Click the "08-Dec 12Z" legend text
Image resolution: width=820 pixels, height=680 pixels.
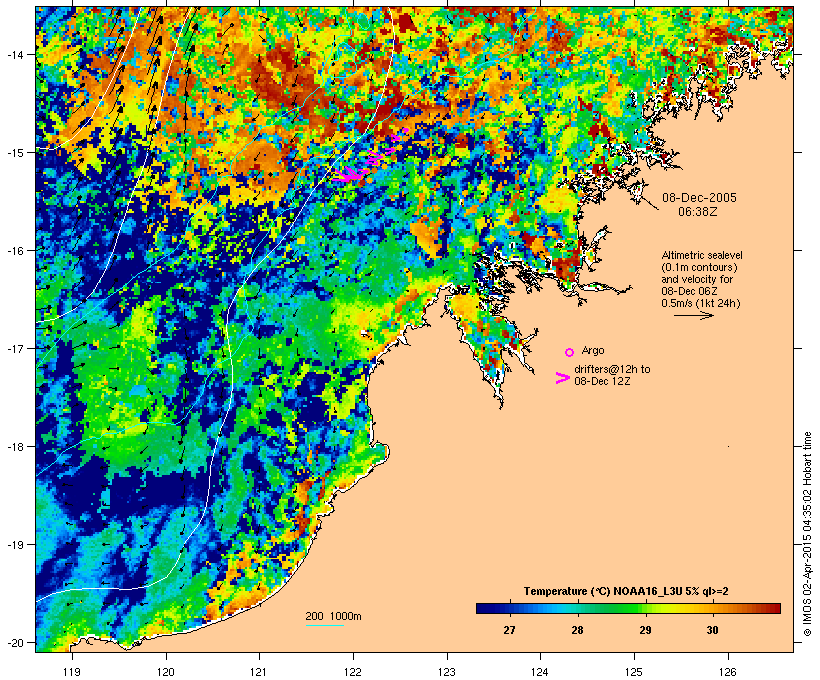(602, 381)
